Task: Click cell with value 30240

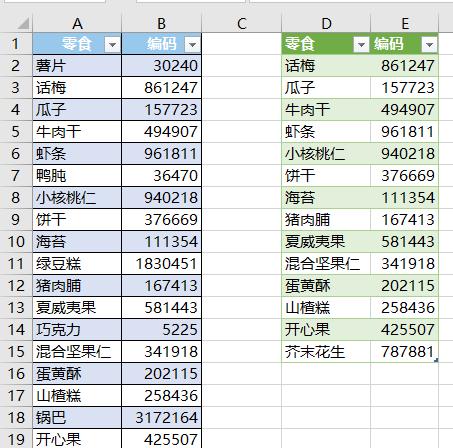Action: click(162, 66)
